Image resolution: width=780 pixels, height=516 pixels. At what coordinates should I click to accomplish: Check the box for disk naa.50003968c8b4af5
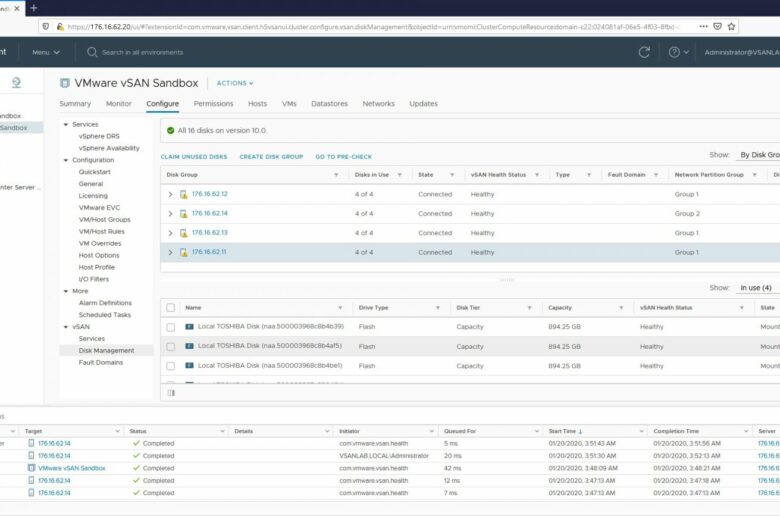[171, 346]
